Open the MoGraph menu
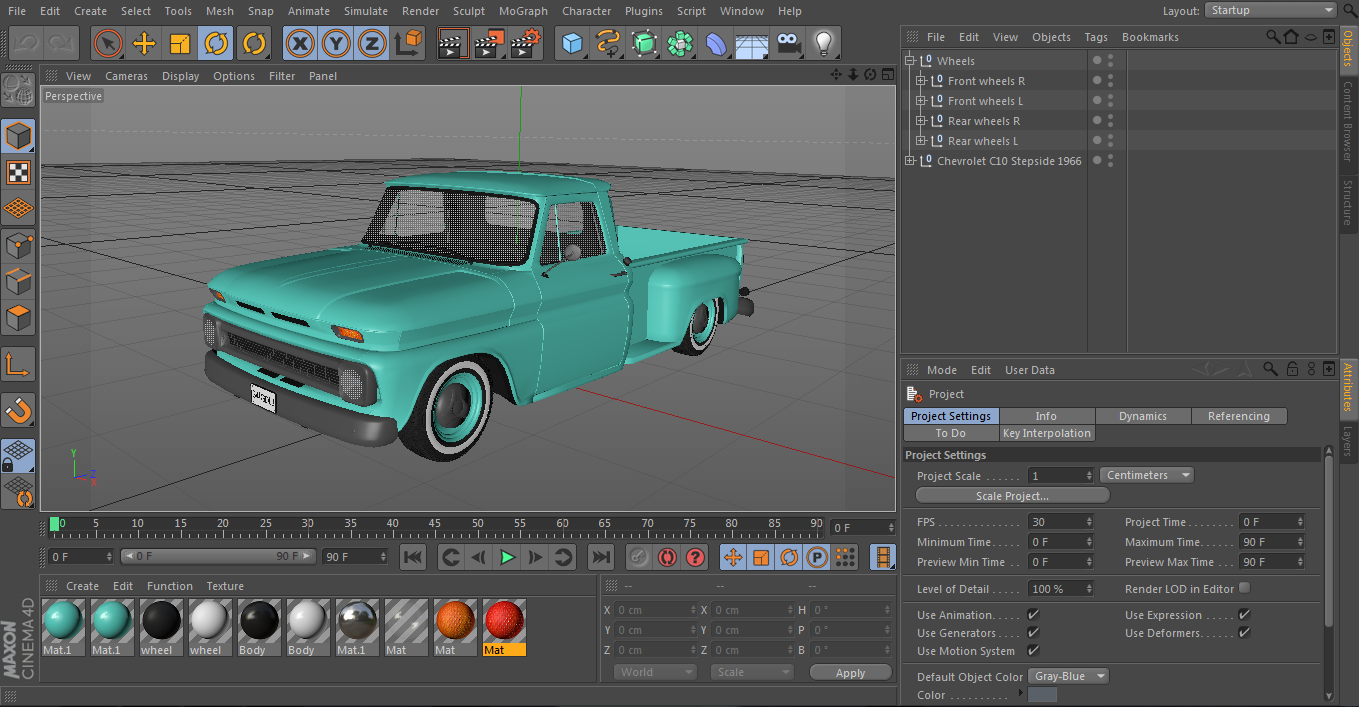 coord(523,11)
